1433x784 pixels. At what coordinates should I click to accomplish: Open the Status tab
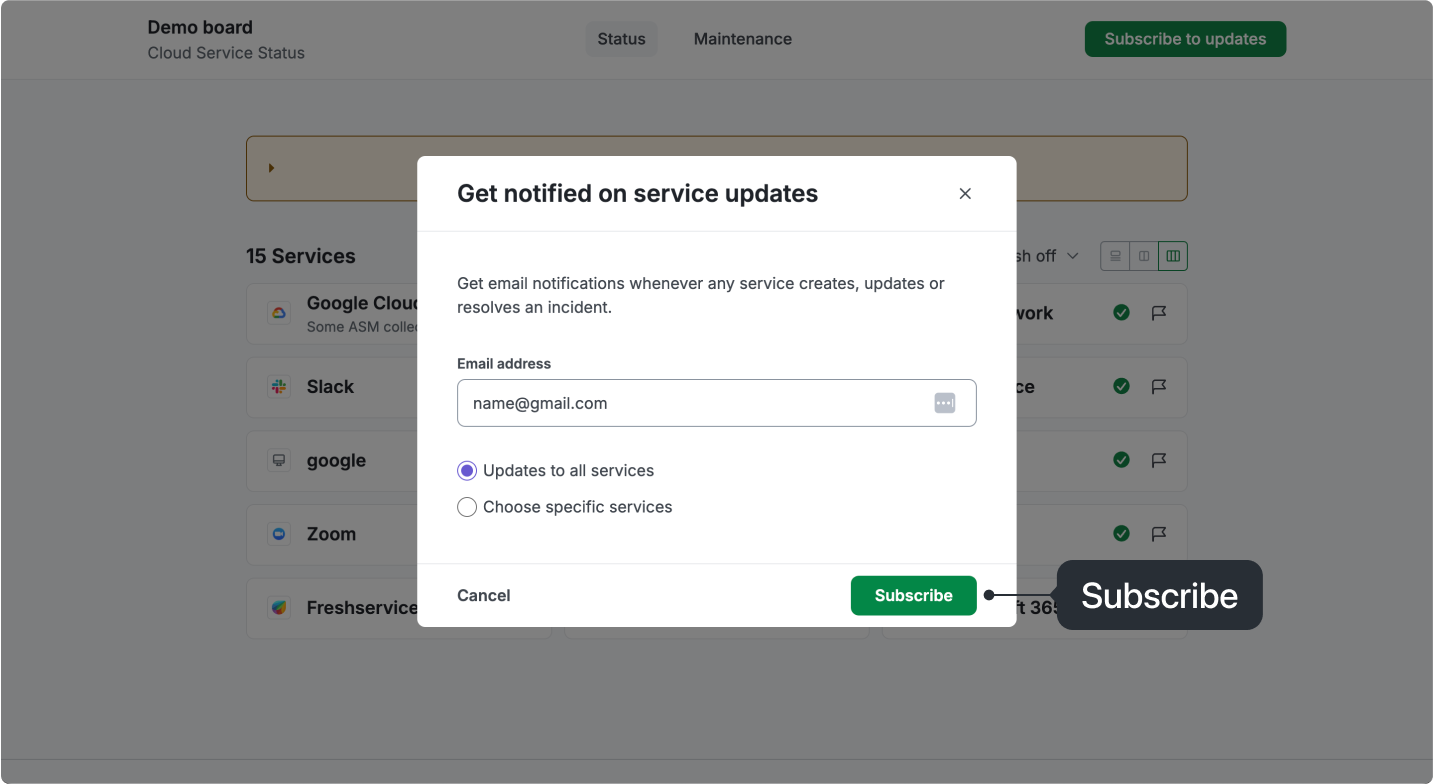(x=621, y=39)
